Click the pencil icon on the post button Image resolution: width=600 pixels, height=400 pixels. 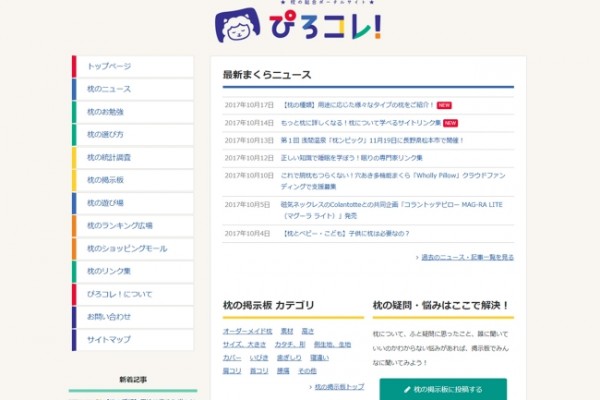tap(407, 390)
